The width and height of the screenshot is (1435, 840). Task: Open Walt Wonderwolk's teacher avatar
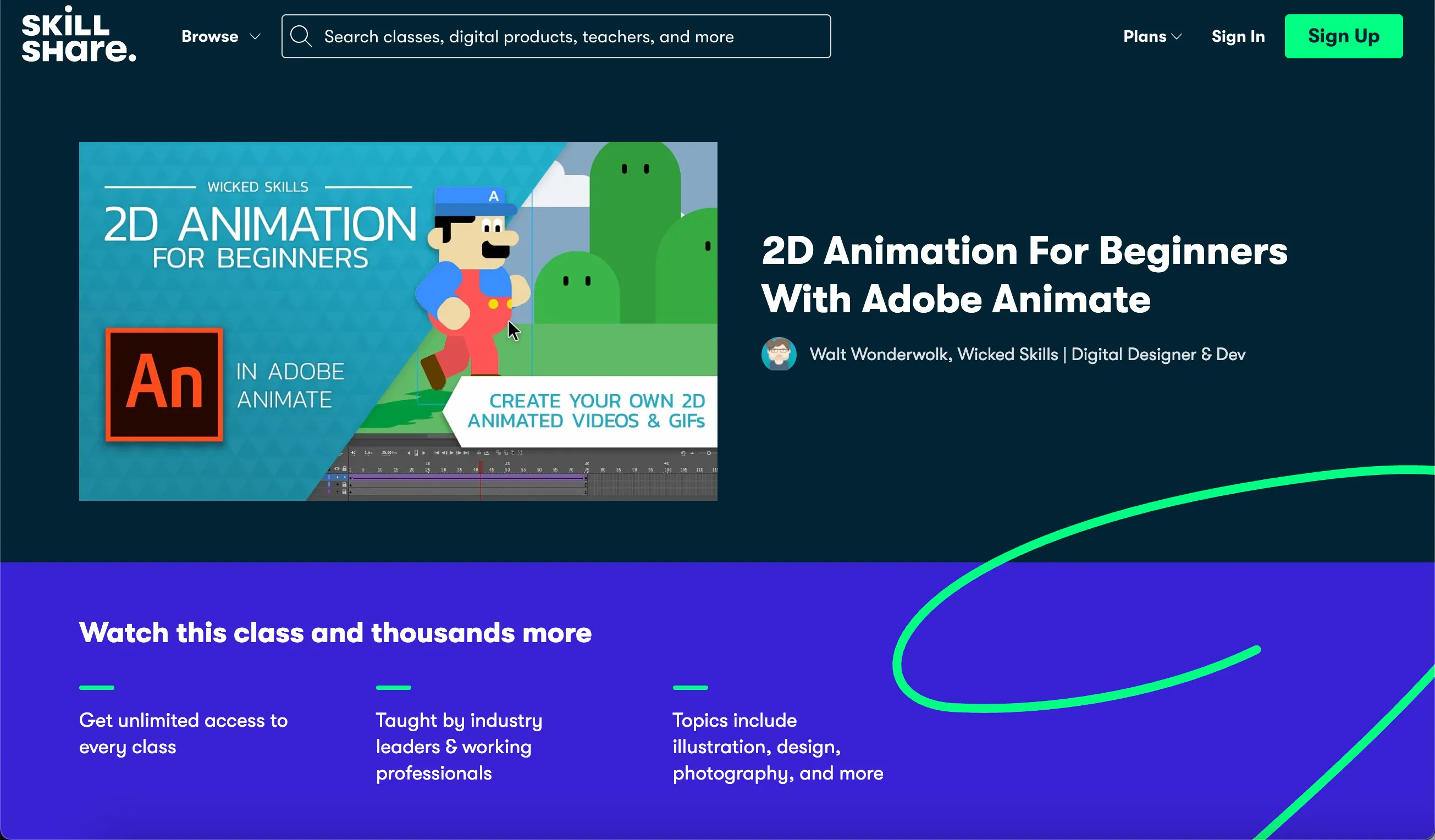click(x=779, y=353)
